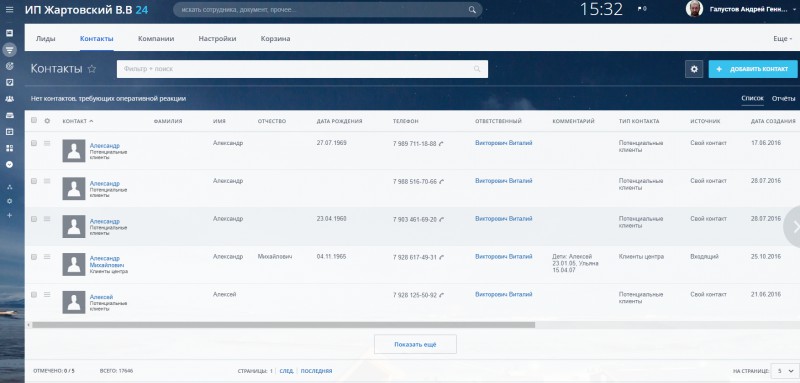Check the Александр Михайлович contact row
The width and height of the screenshot is (800, 383).
(x=34, y=257)
